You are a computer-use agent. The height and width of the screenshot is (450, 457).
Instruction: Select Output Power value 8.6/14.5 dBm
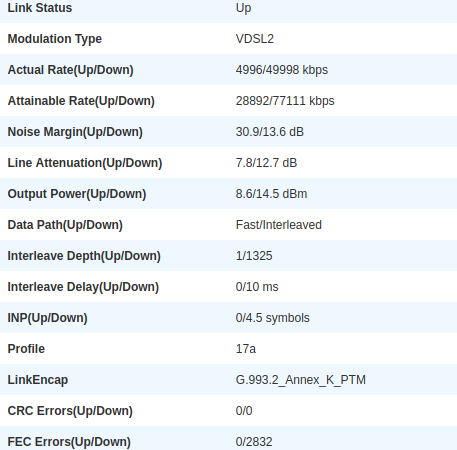(x=271, y=194)
